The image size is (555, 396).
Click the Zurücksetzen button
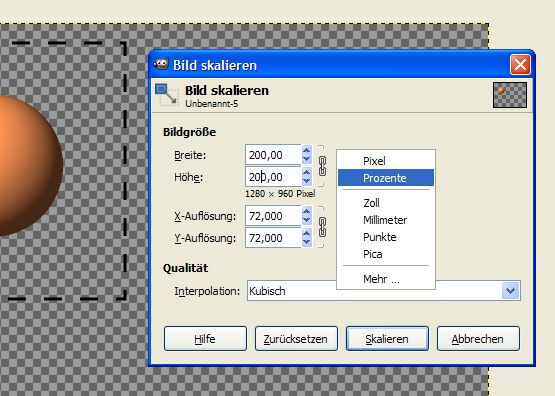296,339
